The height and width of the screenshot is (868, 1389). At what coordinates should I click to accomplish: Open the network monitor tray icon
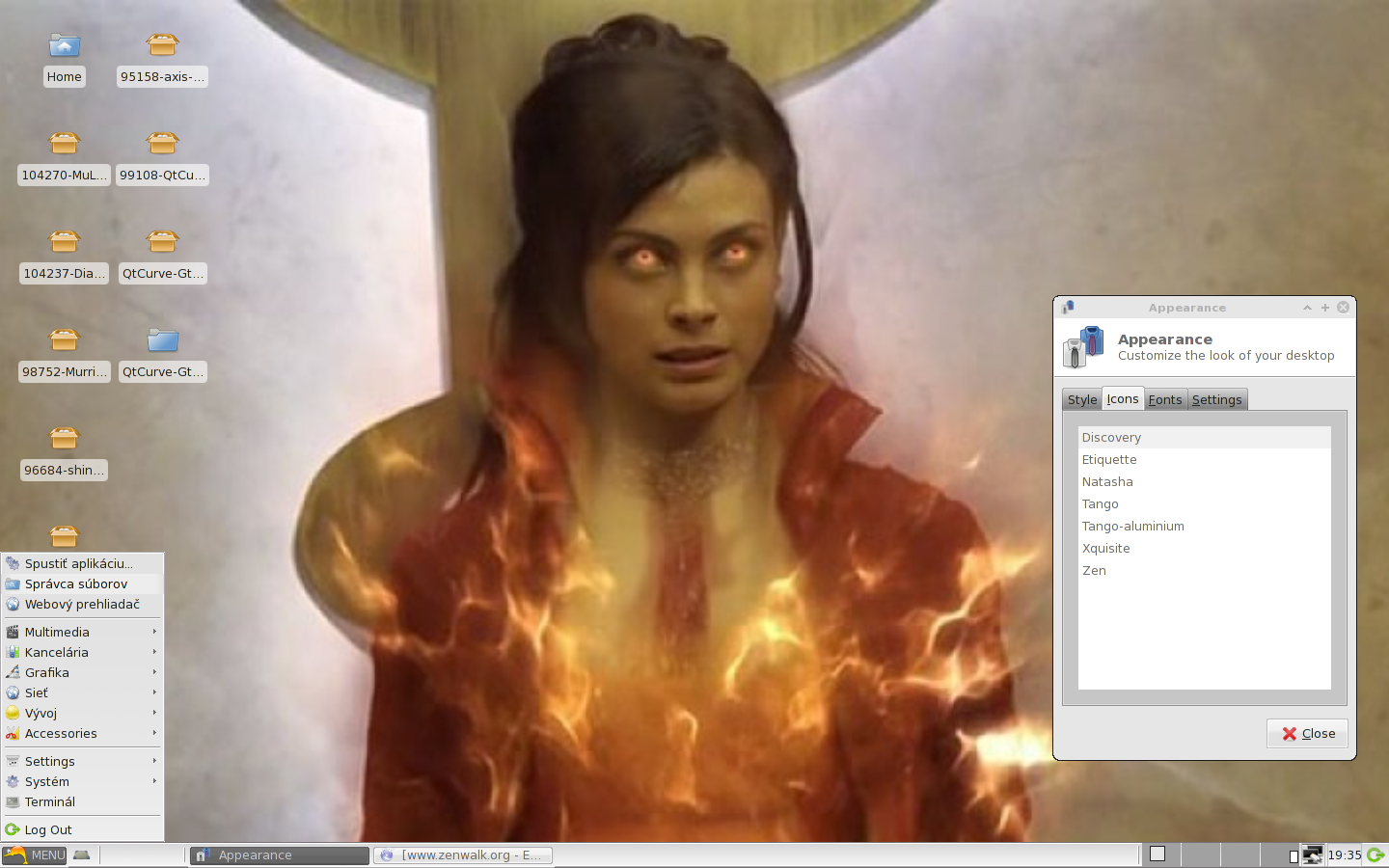(x=1312, y=855)
